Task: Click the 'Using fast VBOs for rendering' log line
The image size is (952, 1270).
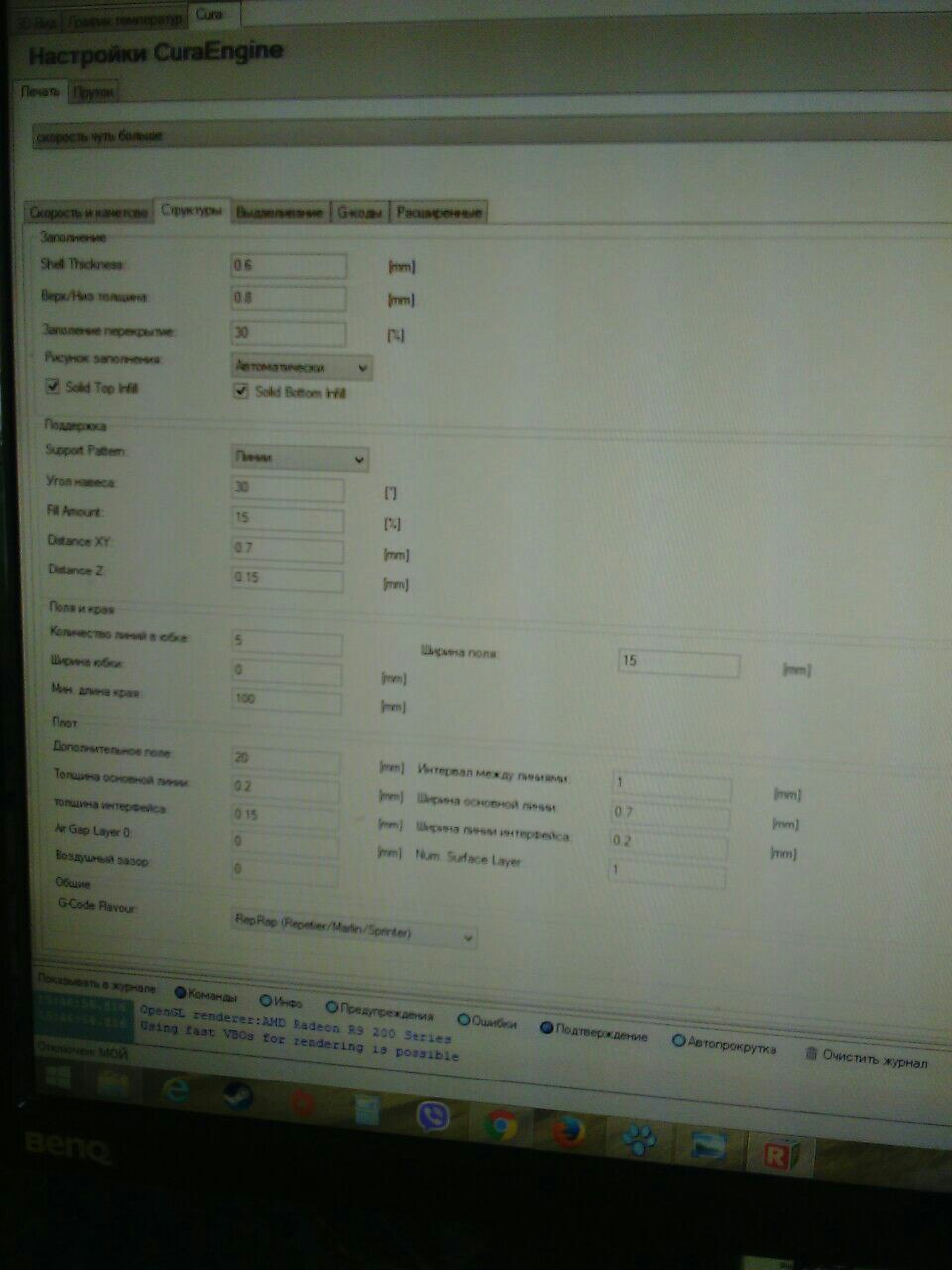Action: point(297,1041)
